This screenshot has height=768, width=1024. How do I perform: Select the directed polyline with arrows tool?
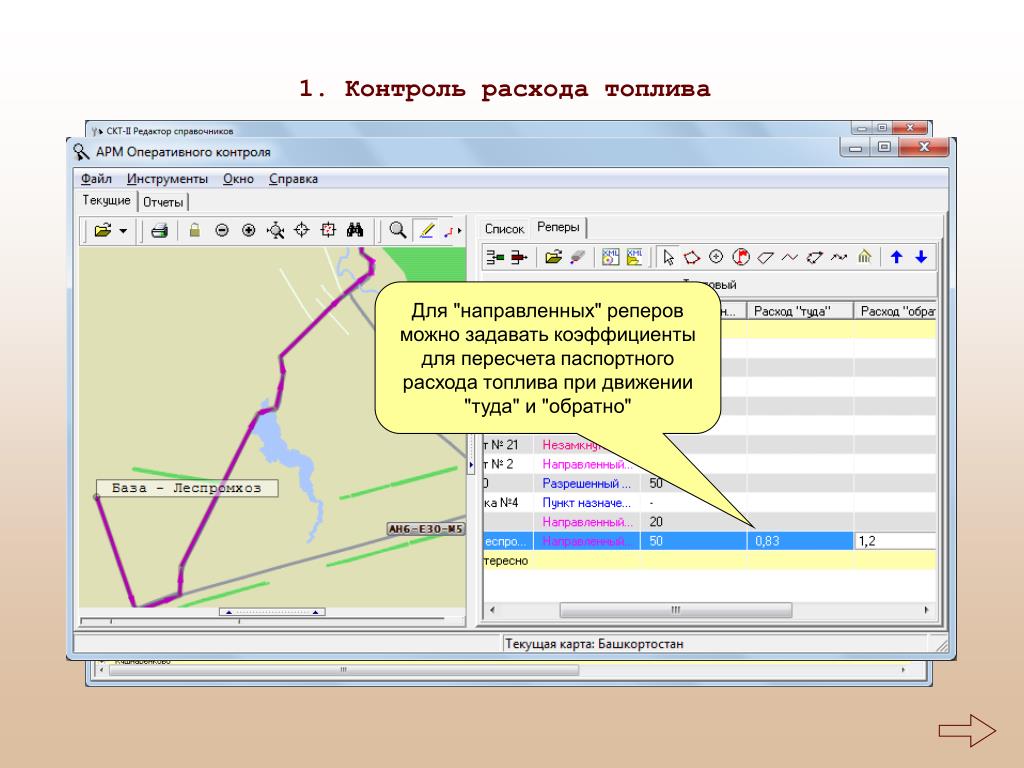tap(839, 257)
